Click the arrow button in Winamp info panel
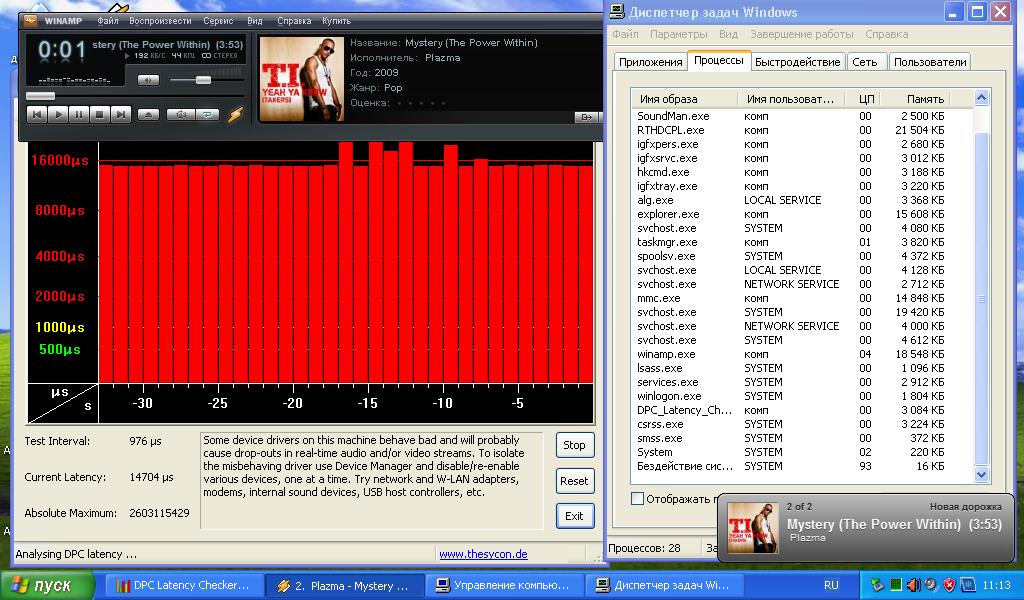The image size is (1024, 600). point(586,117)
